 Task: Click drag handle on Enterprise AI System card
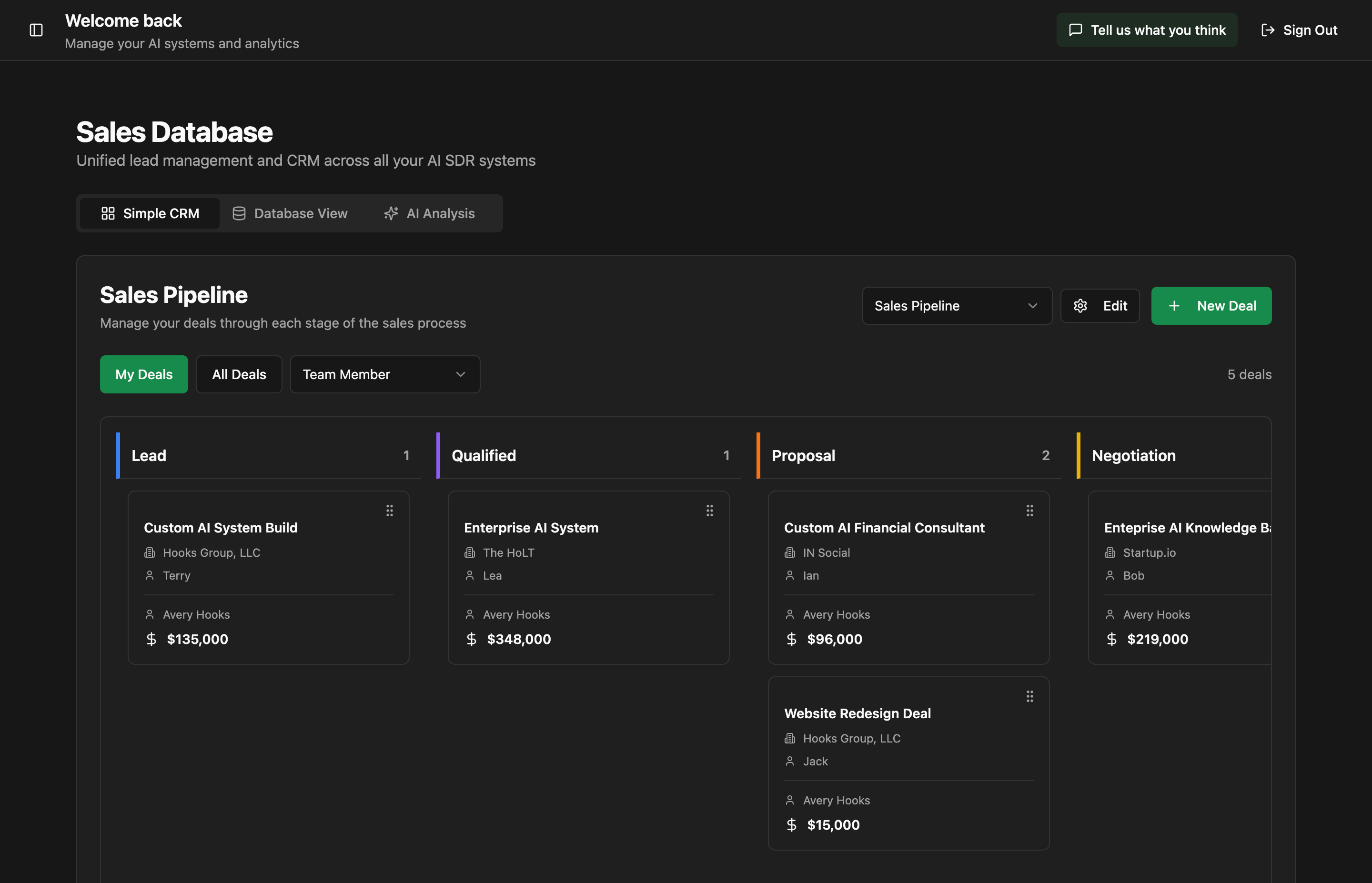[x=709, y=510]
